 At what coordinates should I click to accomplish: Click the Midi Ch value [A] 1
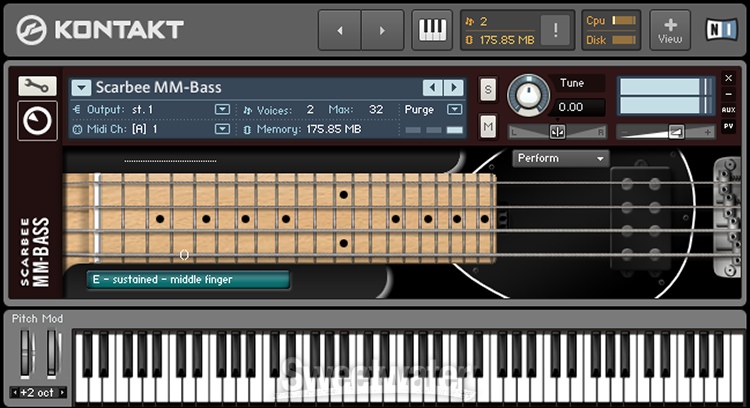point(144,129)
